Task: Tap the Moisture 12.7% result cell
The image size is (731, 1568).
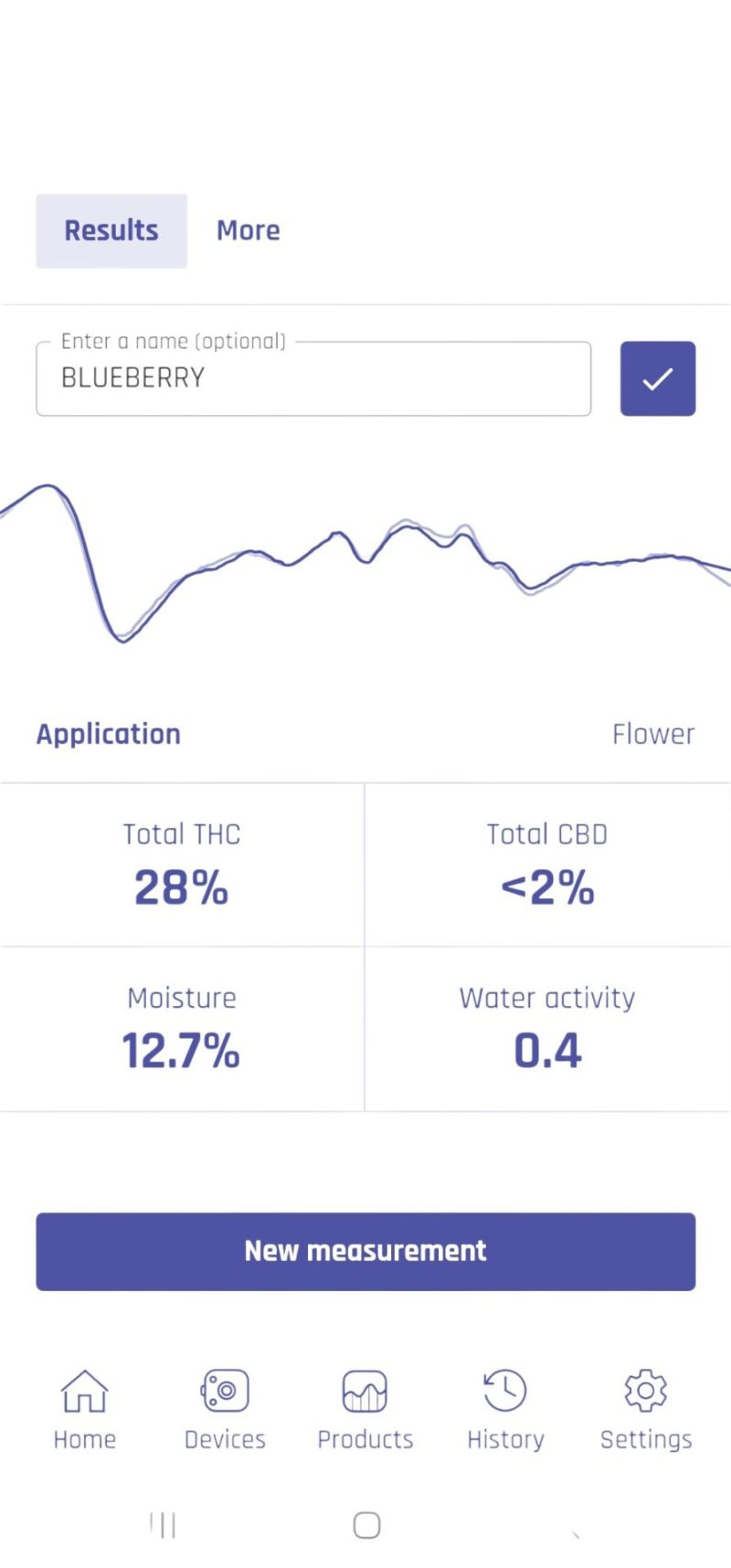Action: (x=182, y=1029)
